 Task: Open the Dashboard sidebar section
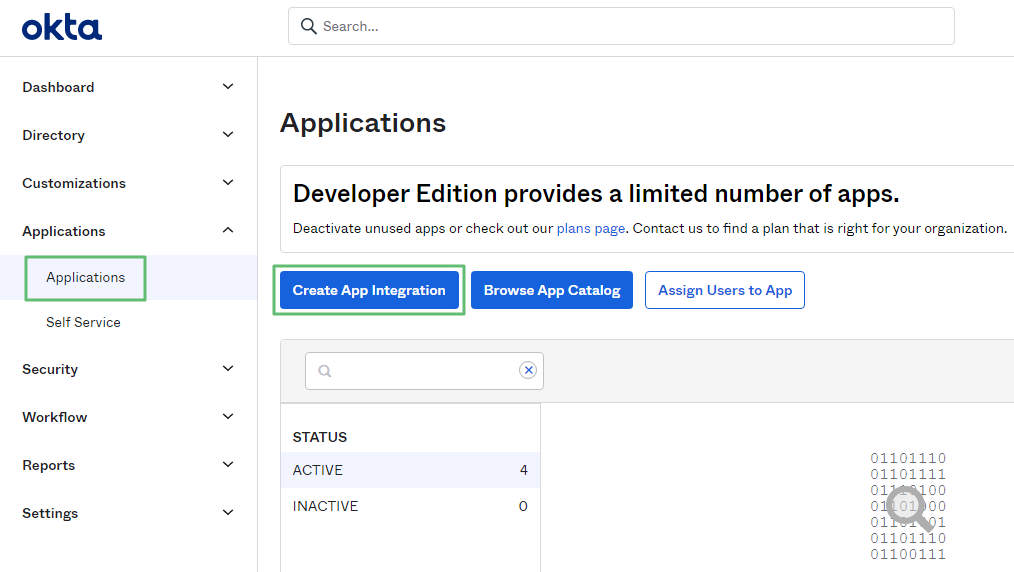(58, 87)
